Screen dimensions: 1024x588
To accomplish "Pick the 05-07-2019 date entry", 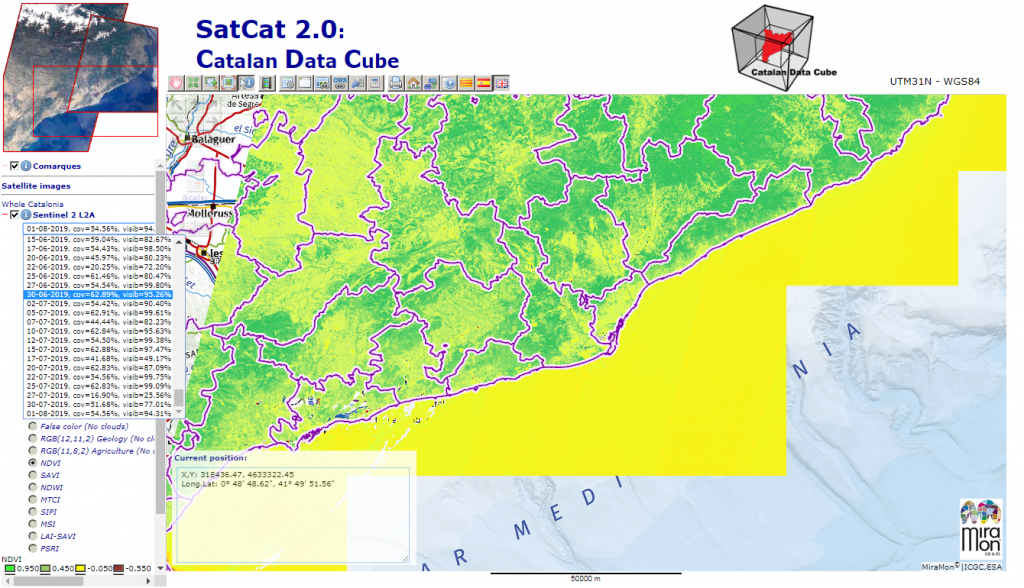I will 99,313.
